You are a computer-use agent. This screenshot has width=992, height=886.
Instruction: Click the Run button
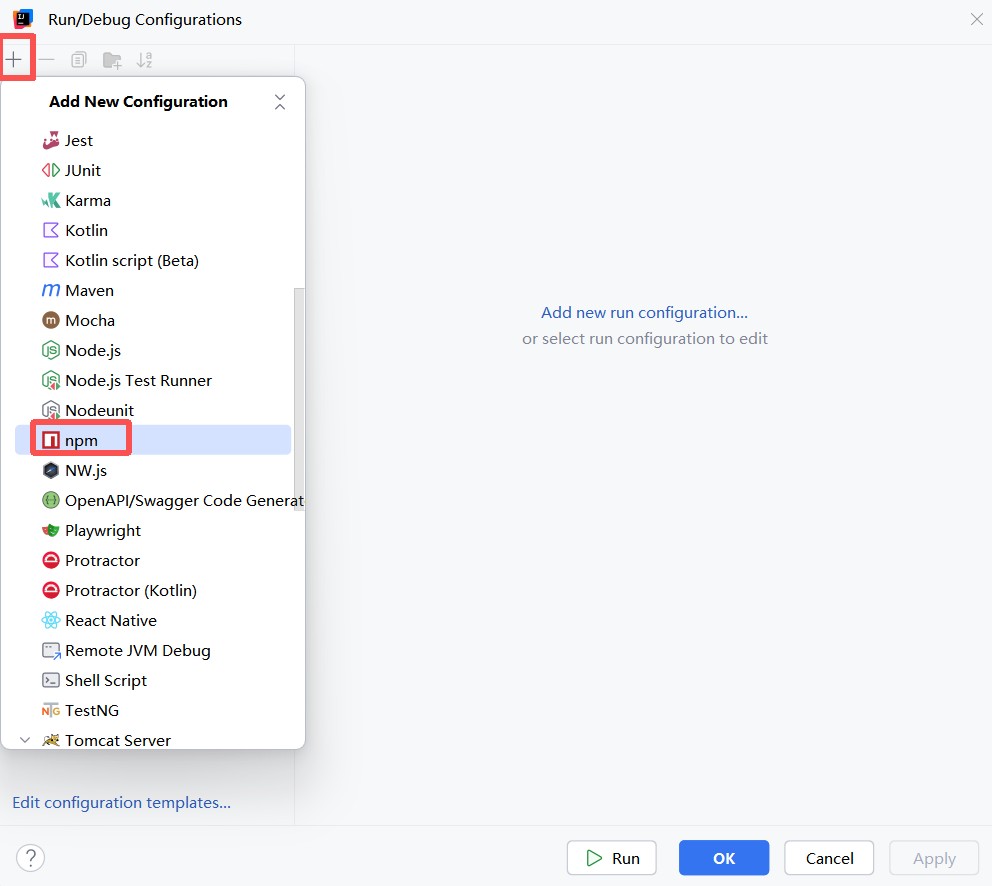(612, 858)
